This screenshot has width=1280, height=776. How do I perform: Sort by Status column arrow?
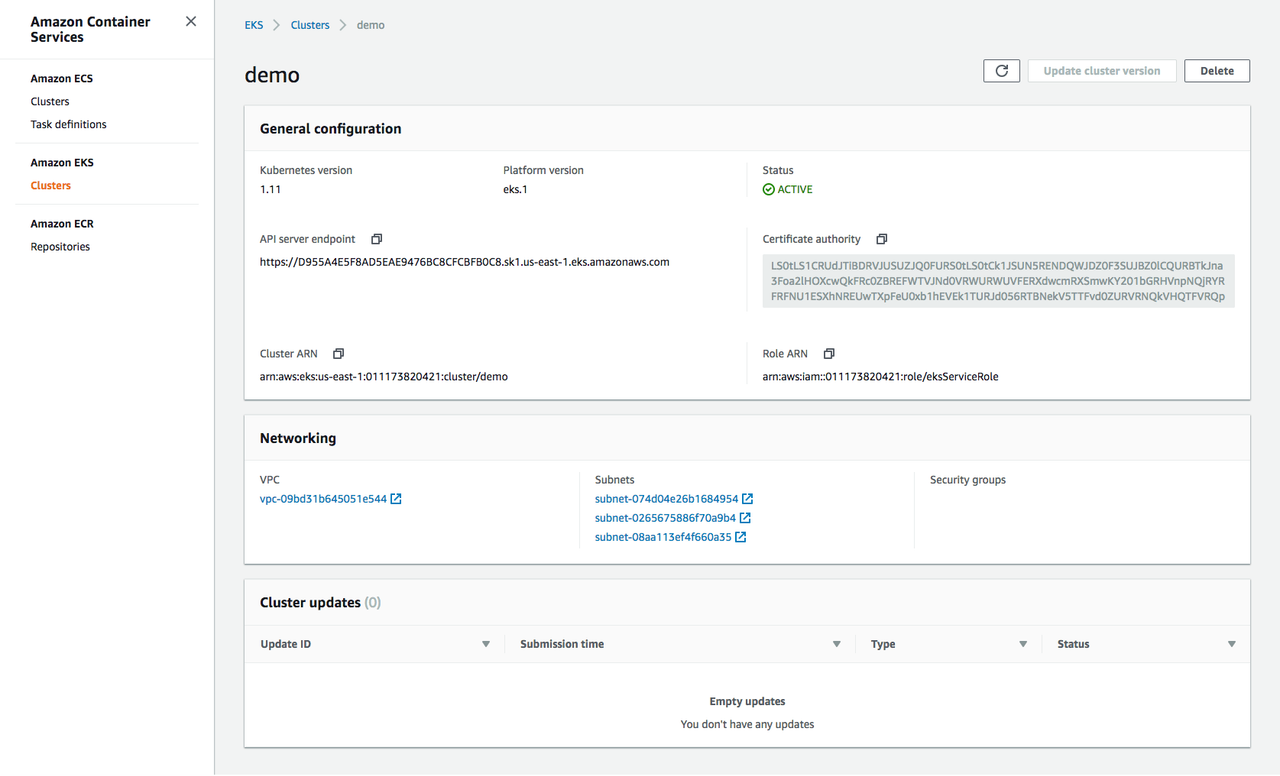click(x=1232, y=644)
